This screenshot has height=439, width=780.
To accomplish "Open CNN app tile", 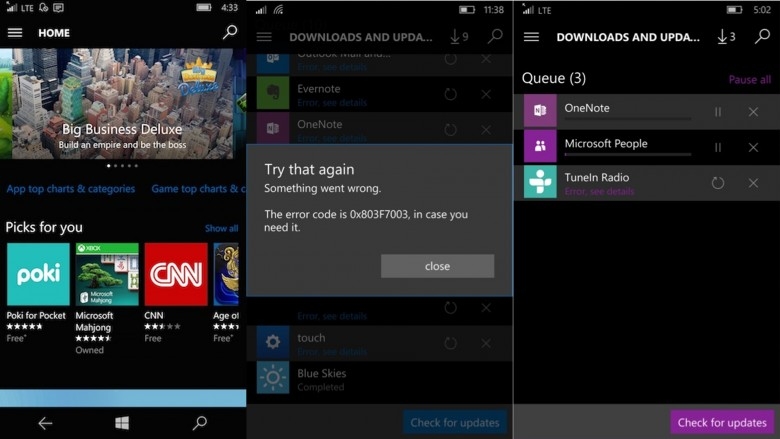I will click(x=176, y=274).
